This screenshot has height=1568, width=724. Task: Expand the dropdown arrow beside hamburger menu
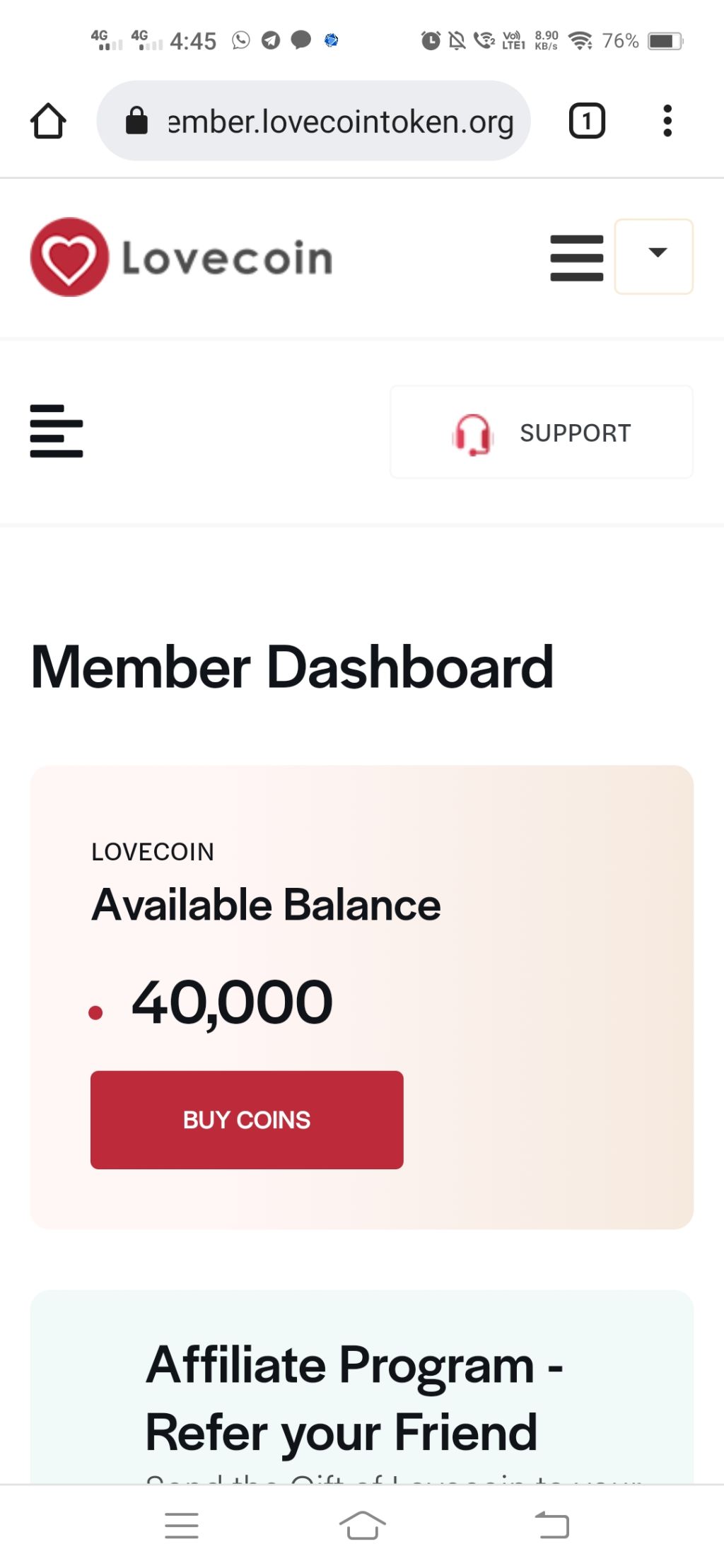[x=654, y=256]
